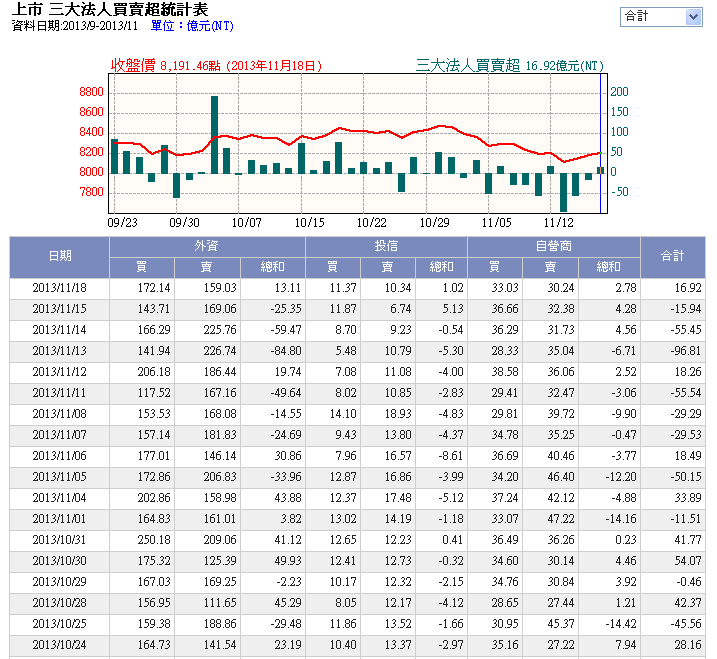Select the date cell 2013/11/14
Image resolution: width=717 pixels, height=659 pixels.
(x=59, y=330)
